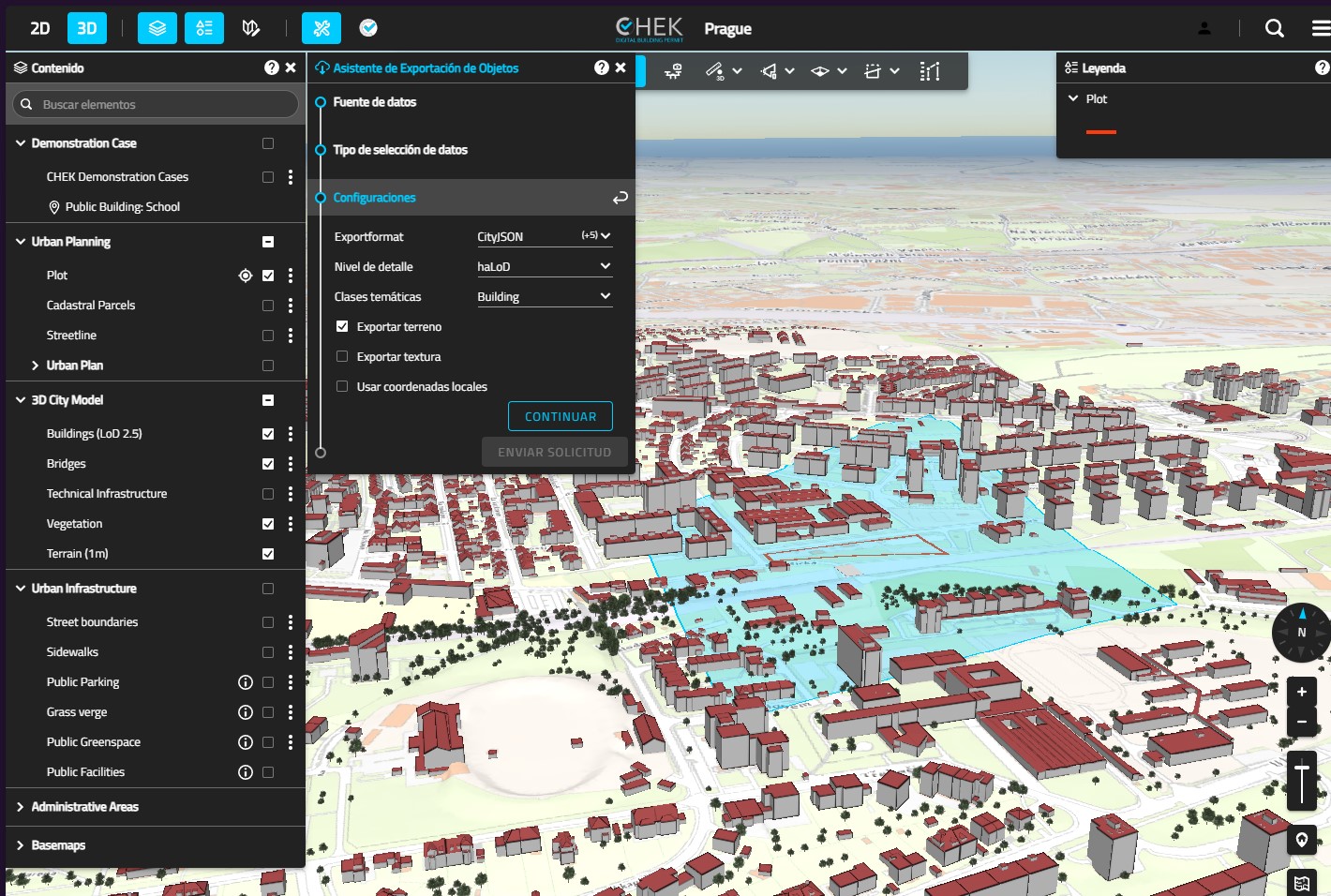Uncheck Exportar terreno option
The height and width of the screenshot is (896, 1331).
click(342, 327)
